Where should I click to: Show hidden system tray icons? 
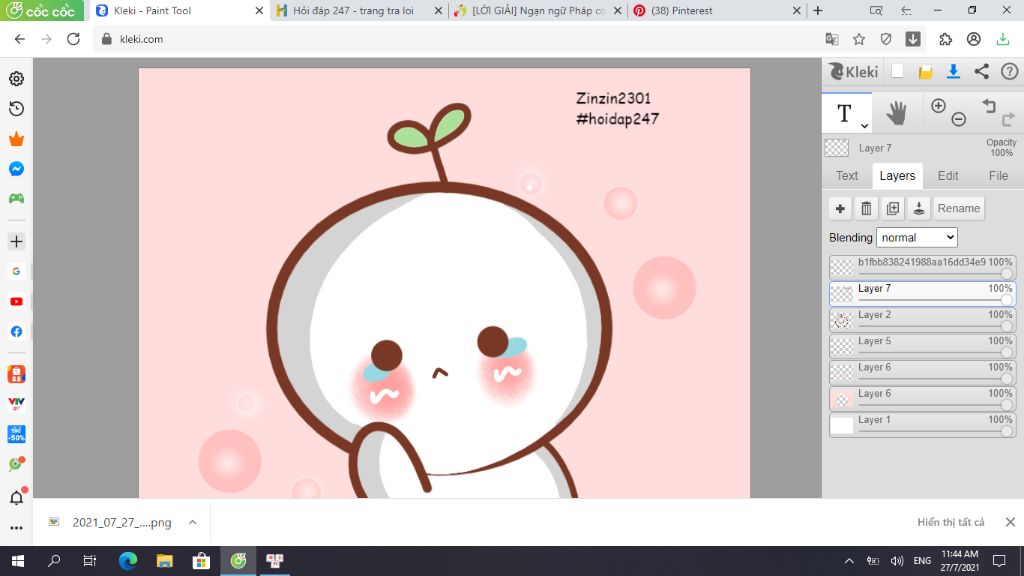click(x=849, y=561)
